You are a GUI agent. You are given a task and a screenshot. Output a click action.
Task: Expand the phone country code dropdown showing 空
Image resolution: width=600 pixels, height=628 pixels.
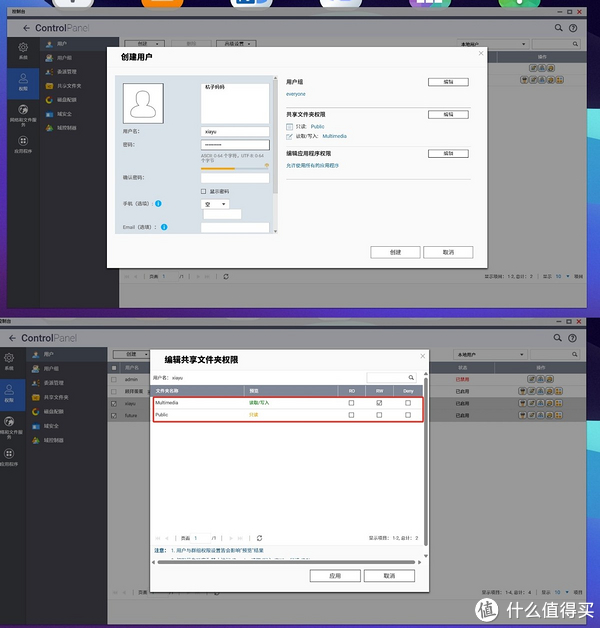point(215,203)
